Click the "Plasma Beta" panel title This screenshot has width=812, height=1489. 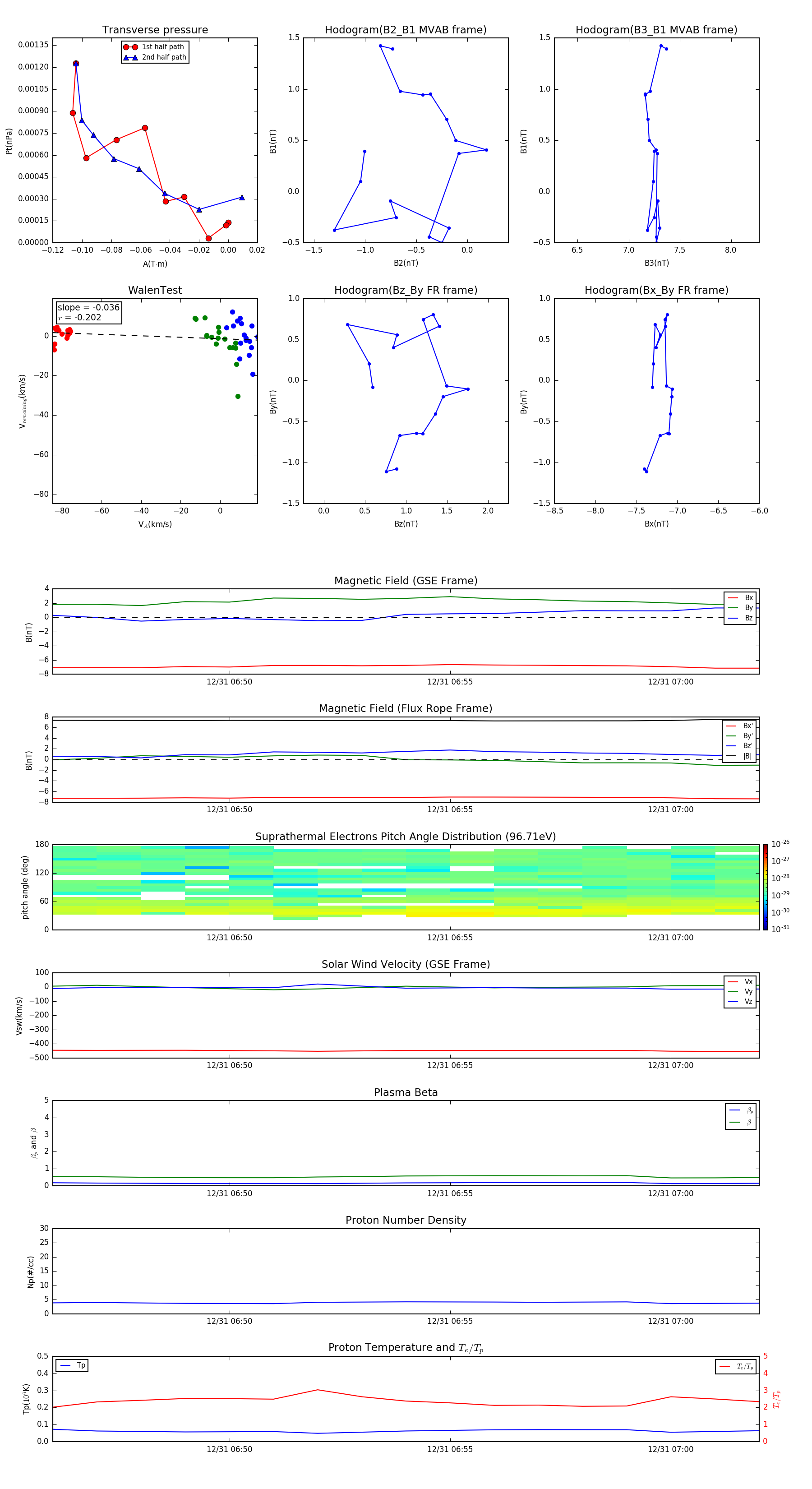406,1092
